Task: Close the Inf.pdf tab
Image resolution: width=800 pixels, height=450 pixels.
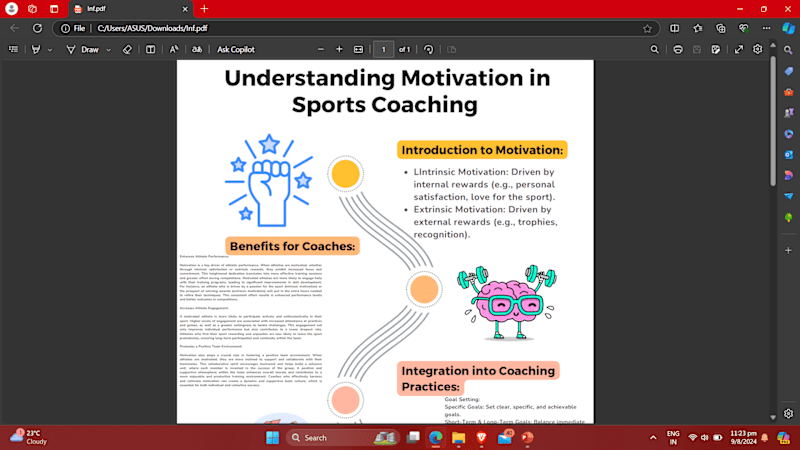Action: click(x=185, y=9)
